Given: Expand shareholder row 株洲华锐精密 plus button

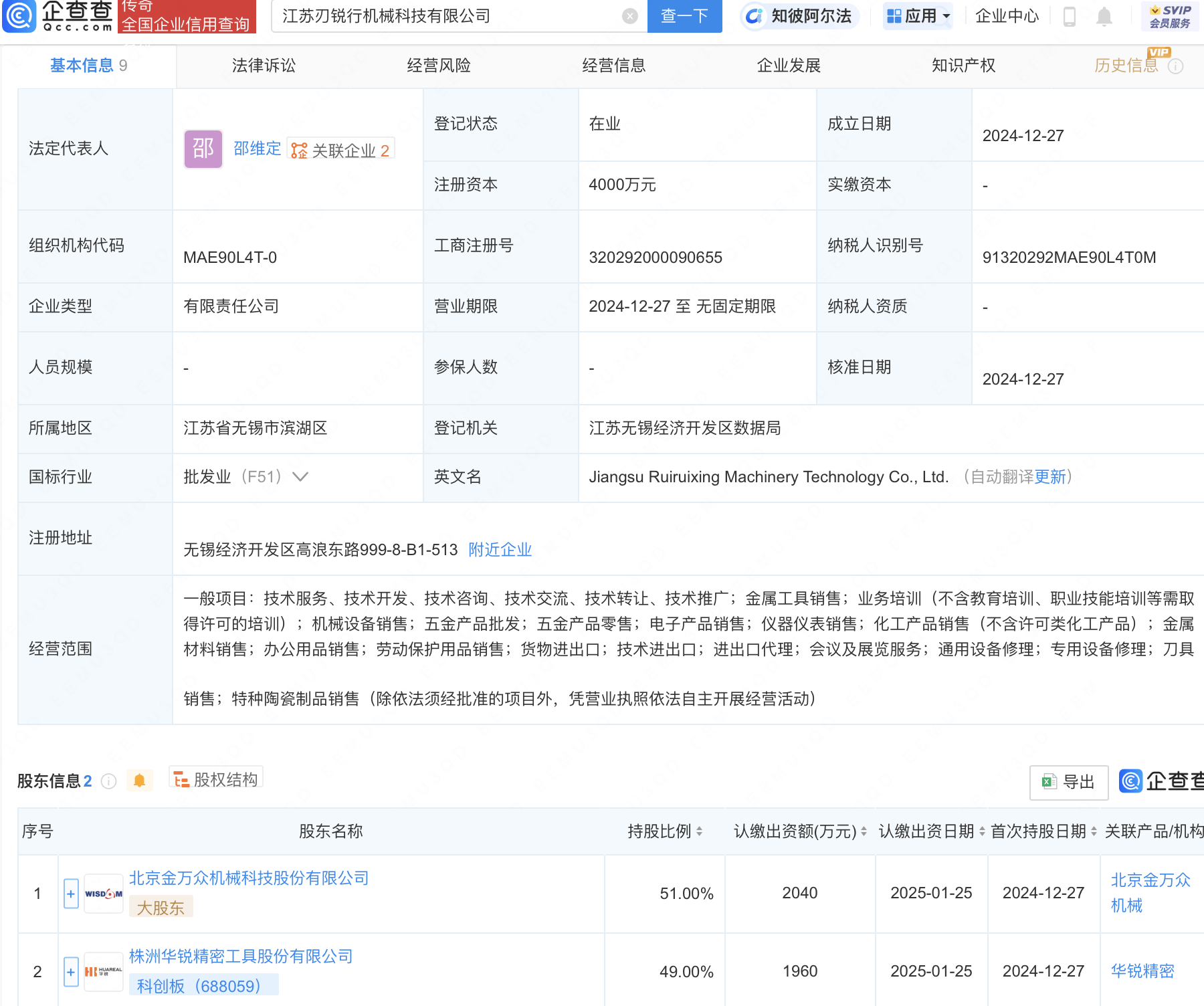Looking at the screenshot, I should click(x=71, y=972).
